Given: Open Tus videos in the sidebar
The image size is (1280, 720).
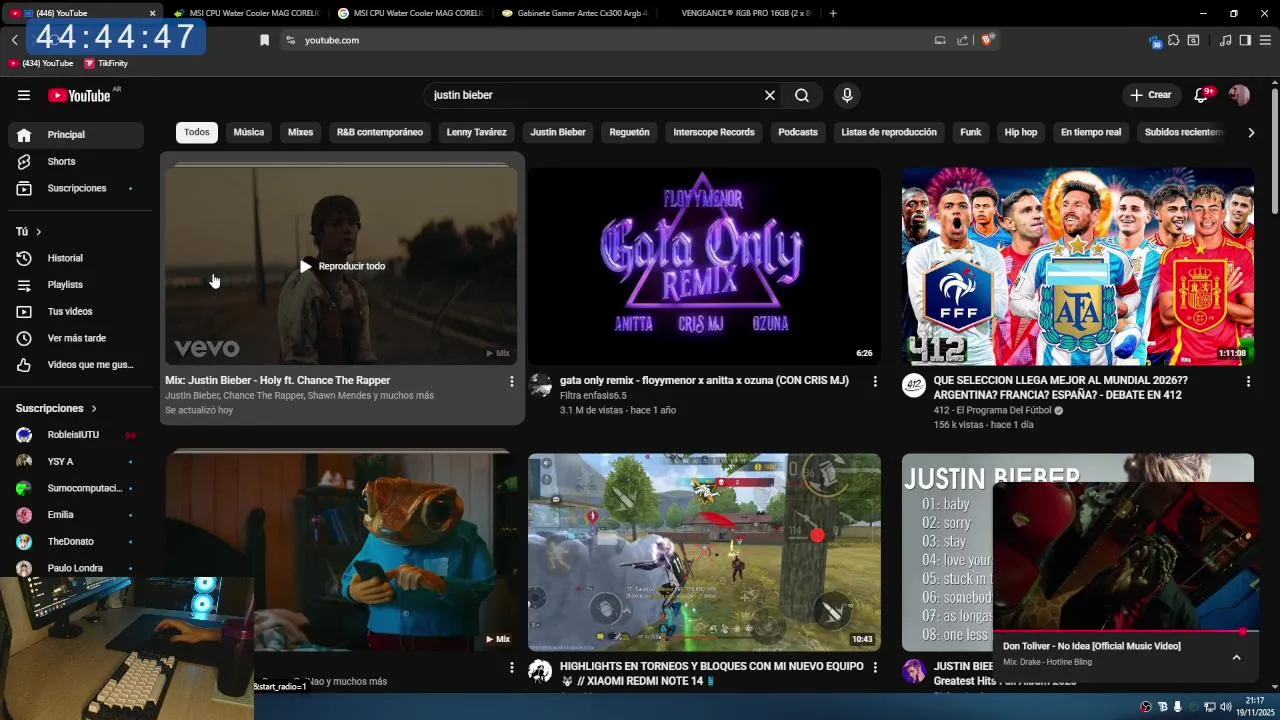Looking at the screenshot, I should click(x=75, y=311).
